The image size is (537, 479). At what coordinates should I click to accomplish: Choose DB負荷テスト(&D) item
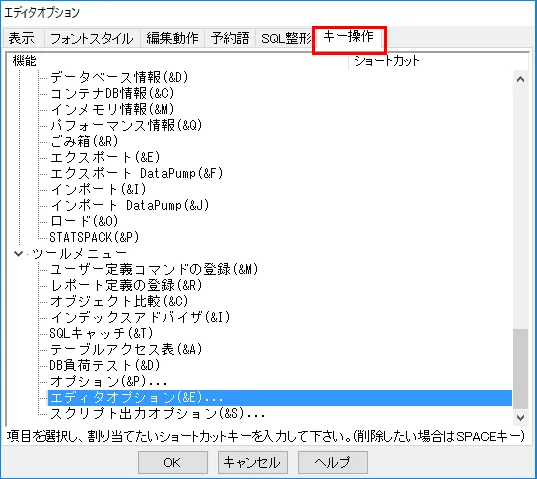pos(105,366)
